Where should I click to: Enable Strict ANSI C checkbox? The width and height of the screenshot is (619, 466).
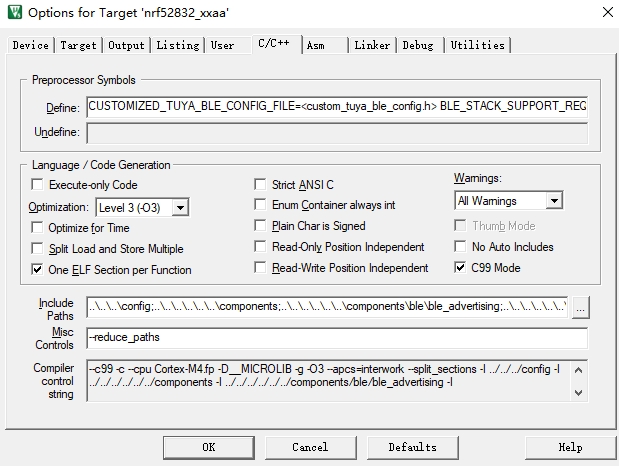(260, 184)
